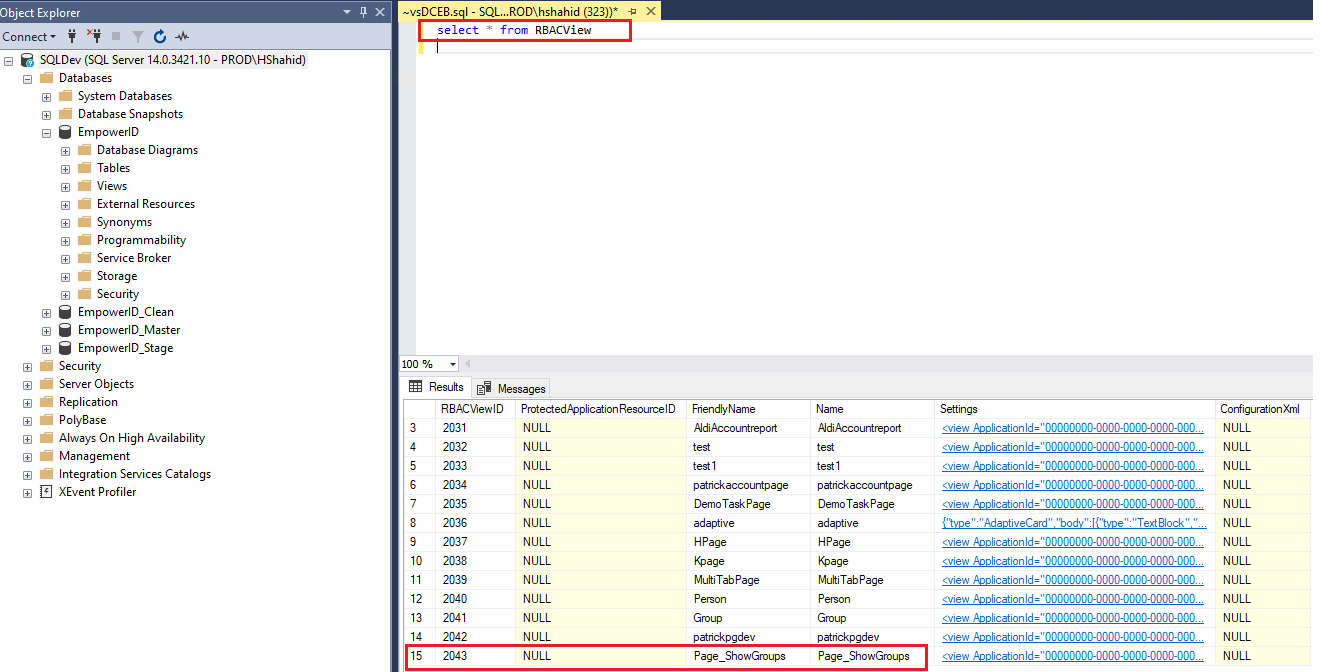This screenshot has height=672, width=1333.
Task: Click the FriendlyName column header
Action: tap(748, 409)
